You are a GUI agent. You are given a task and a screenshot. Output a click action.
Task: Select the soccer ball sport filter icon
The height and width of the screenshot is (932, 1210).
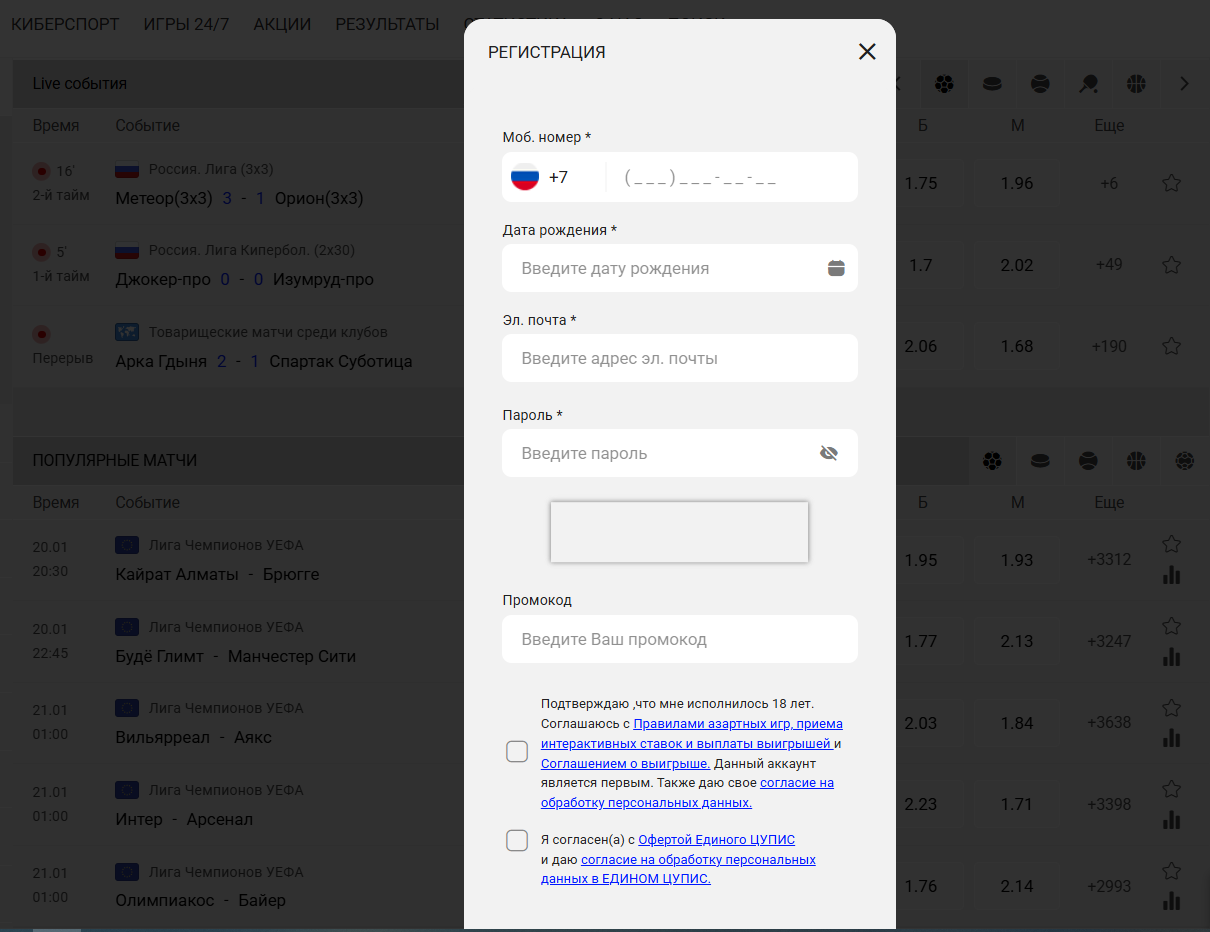click(945, 84)
